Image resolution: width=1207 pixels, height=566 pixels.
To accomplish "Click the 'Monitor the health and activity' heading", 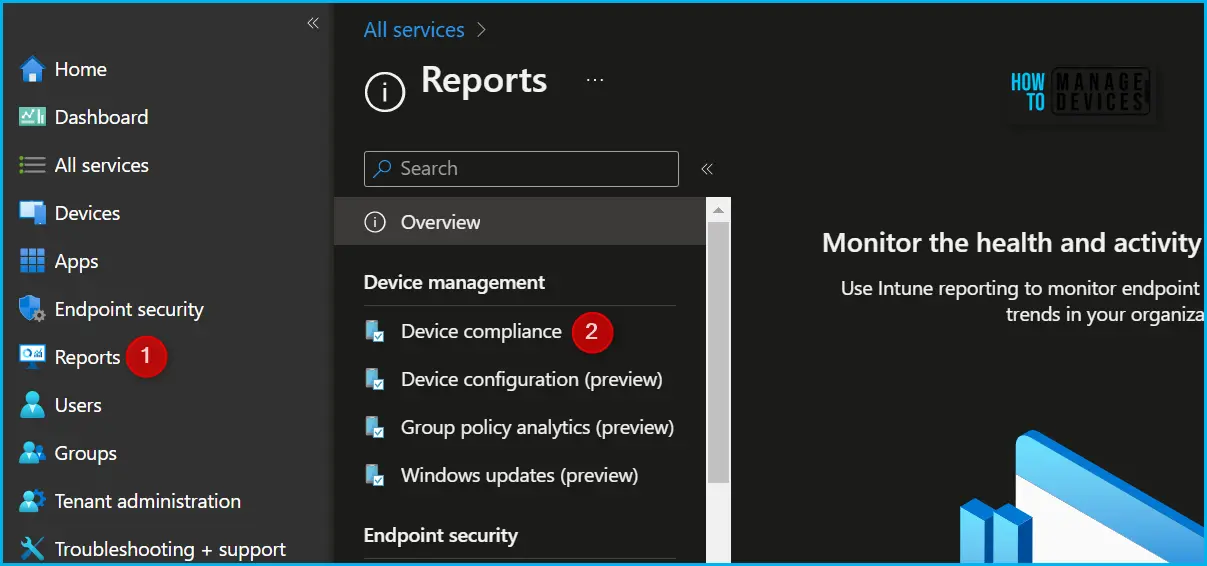I will [x=1011, y=243].
